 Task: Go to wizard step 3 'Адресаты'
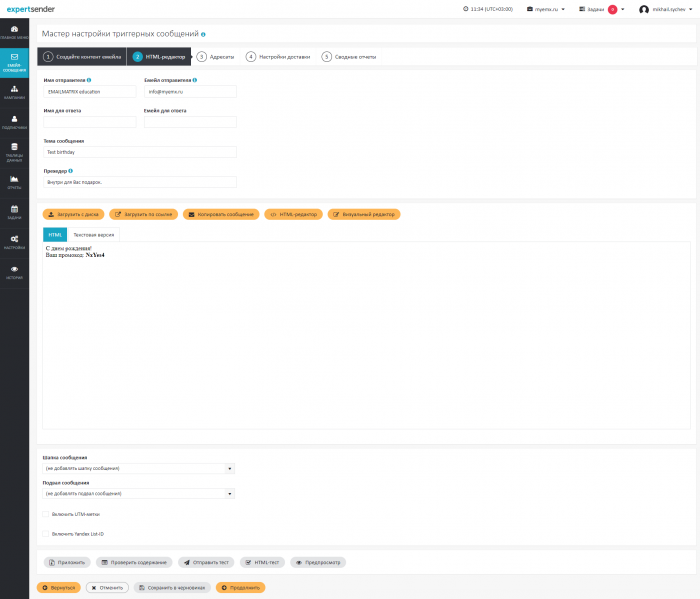[215, 57]
